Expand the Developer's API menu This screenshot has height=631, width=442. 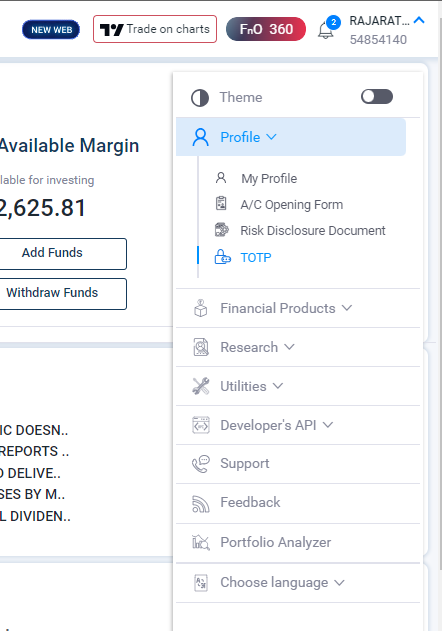298,425
